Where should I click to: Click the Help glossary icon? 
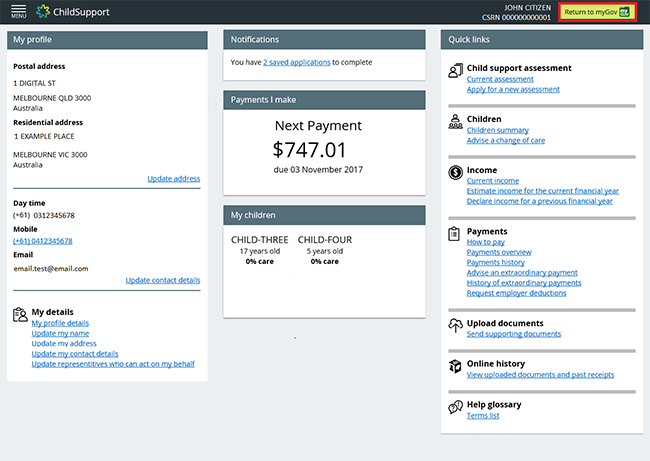(455, 407)
